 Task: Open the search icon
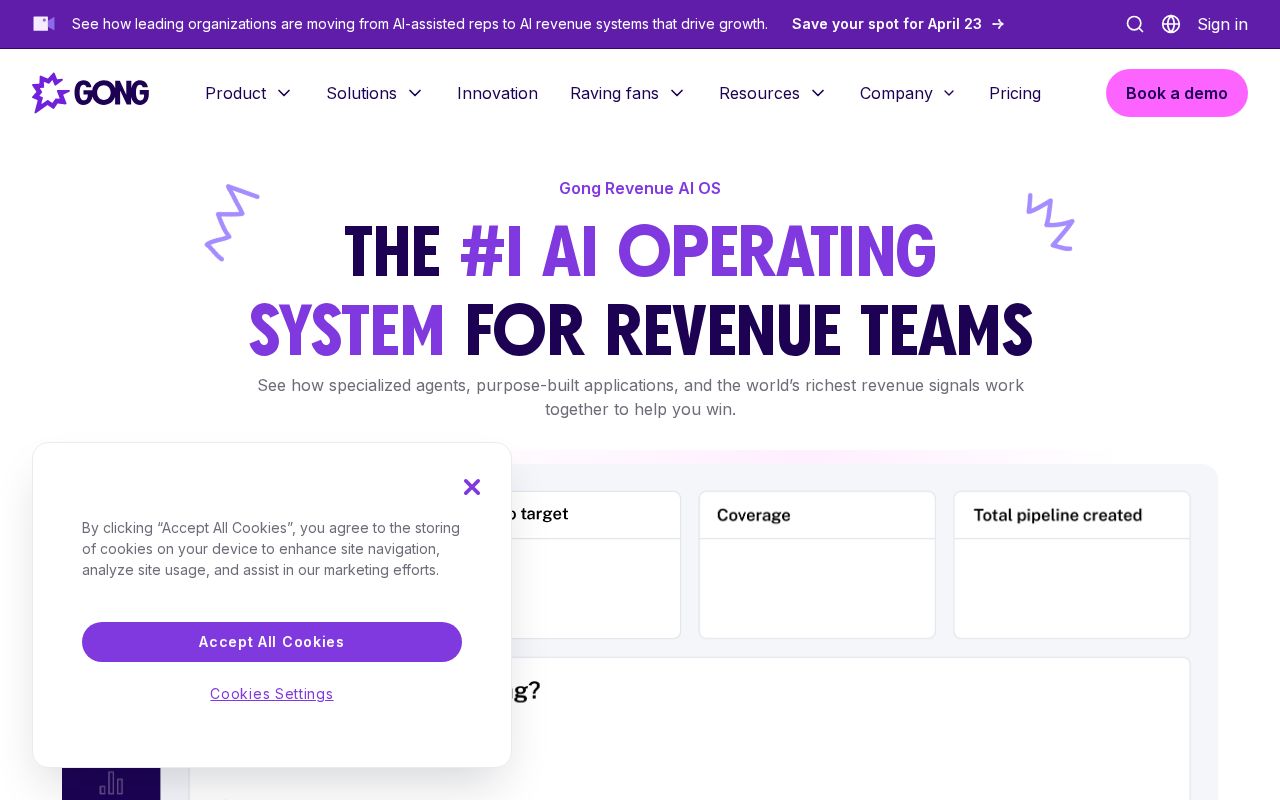click(1135, 24)
